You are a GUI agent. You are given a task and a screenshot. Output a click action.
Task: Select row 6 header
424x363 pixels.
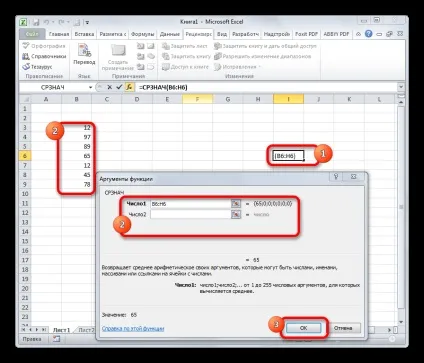pyautogui.click(x=25, y=156)
